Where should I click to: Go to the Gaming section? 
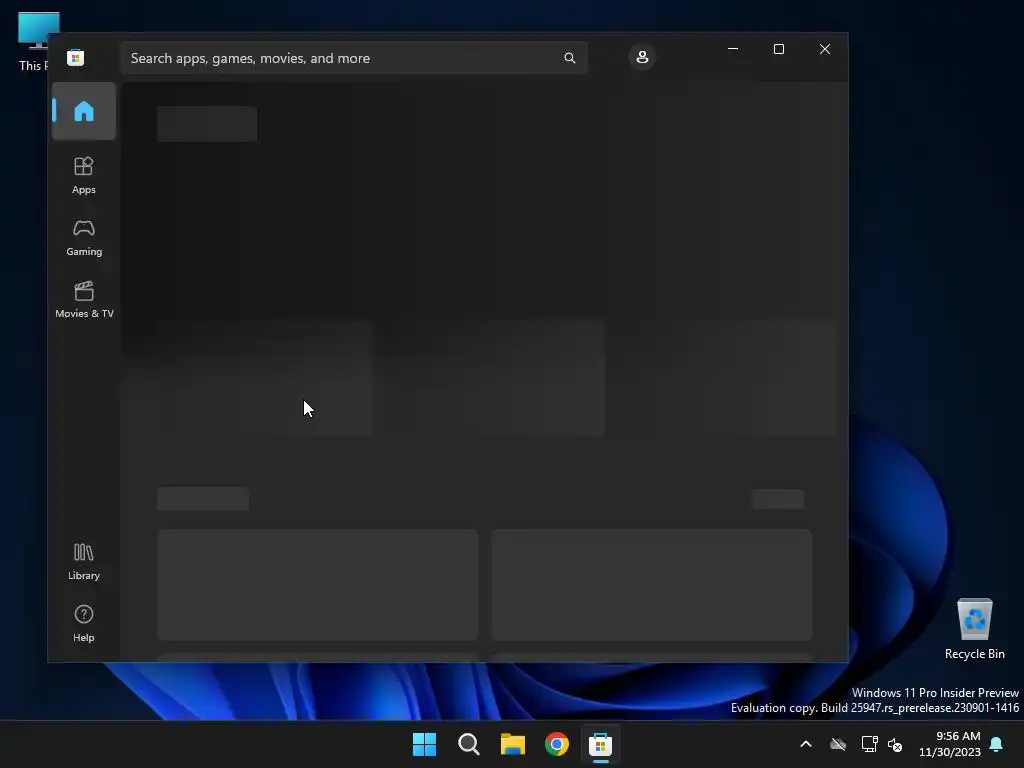click(84, 237)
